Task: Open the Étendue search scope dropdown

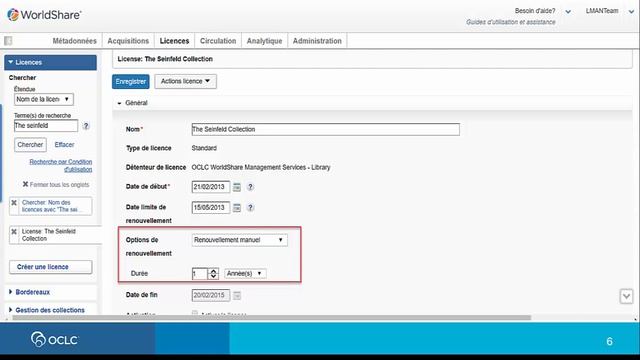Action: point(44,99)
